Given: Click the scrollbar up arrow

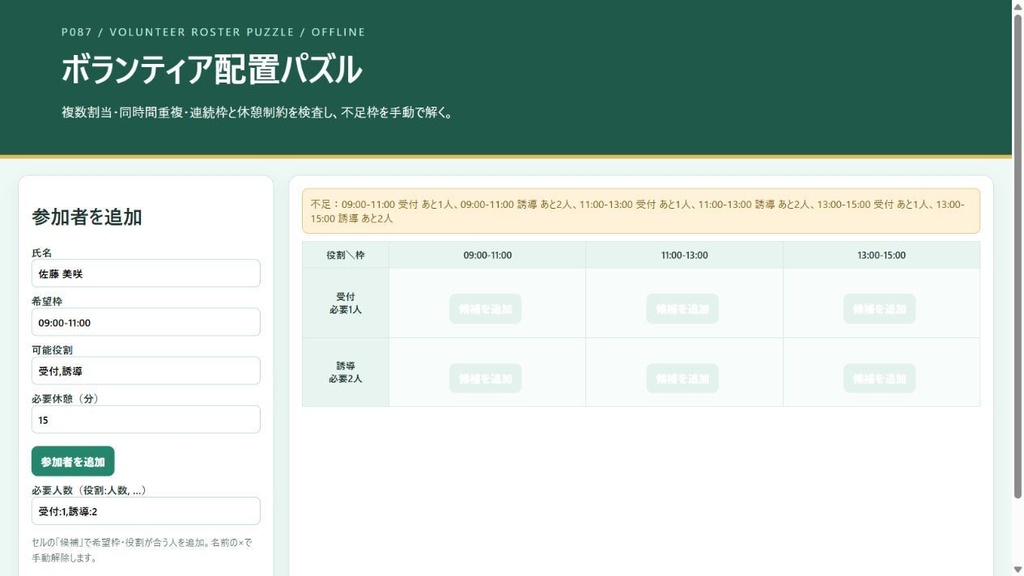Looking at the screenshot, I should [x=1017, y=5].
